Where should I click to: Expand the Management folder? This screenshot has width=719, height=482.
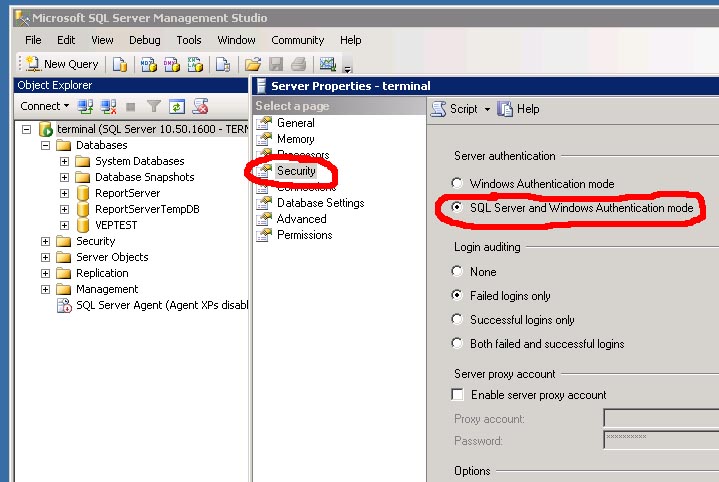pyautogui.click(x=45, y=290)
